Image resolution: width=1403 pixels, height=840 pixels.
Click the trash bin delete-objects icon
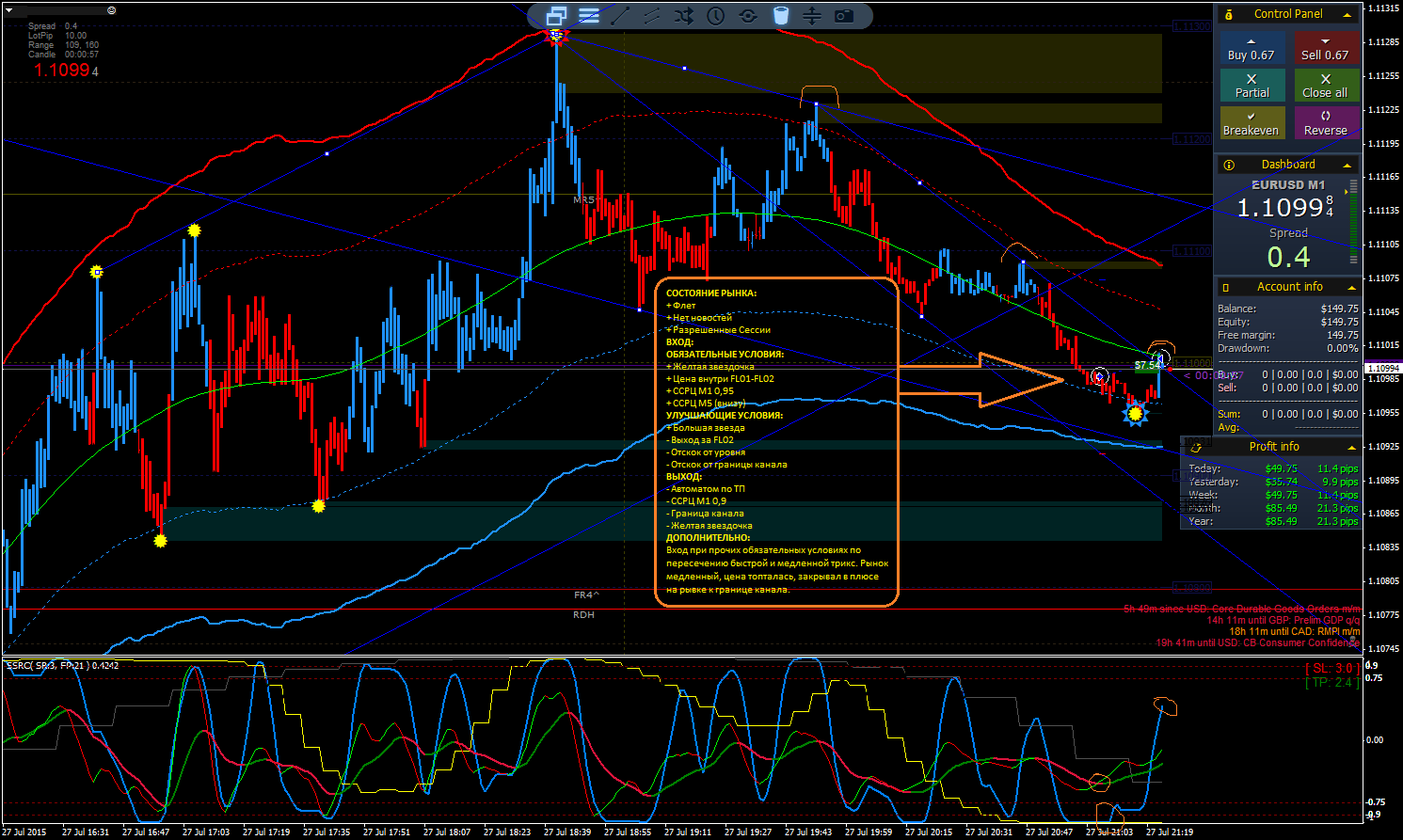780,15
